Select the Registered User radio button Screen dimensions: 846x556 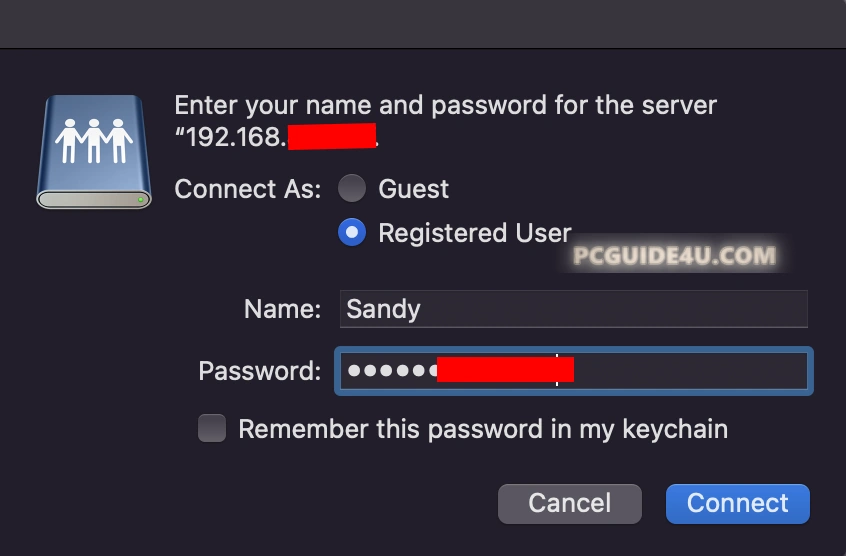point(352,233)
